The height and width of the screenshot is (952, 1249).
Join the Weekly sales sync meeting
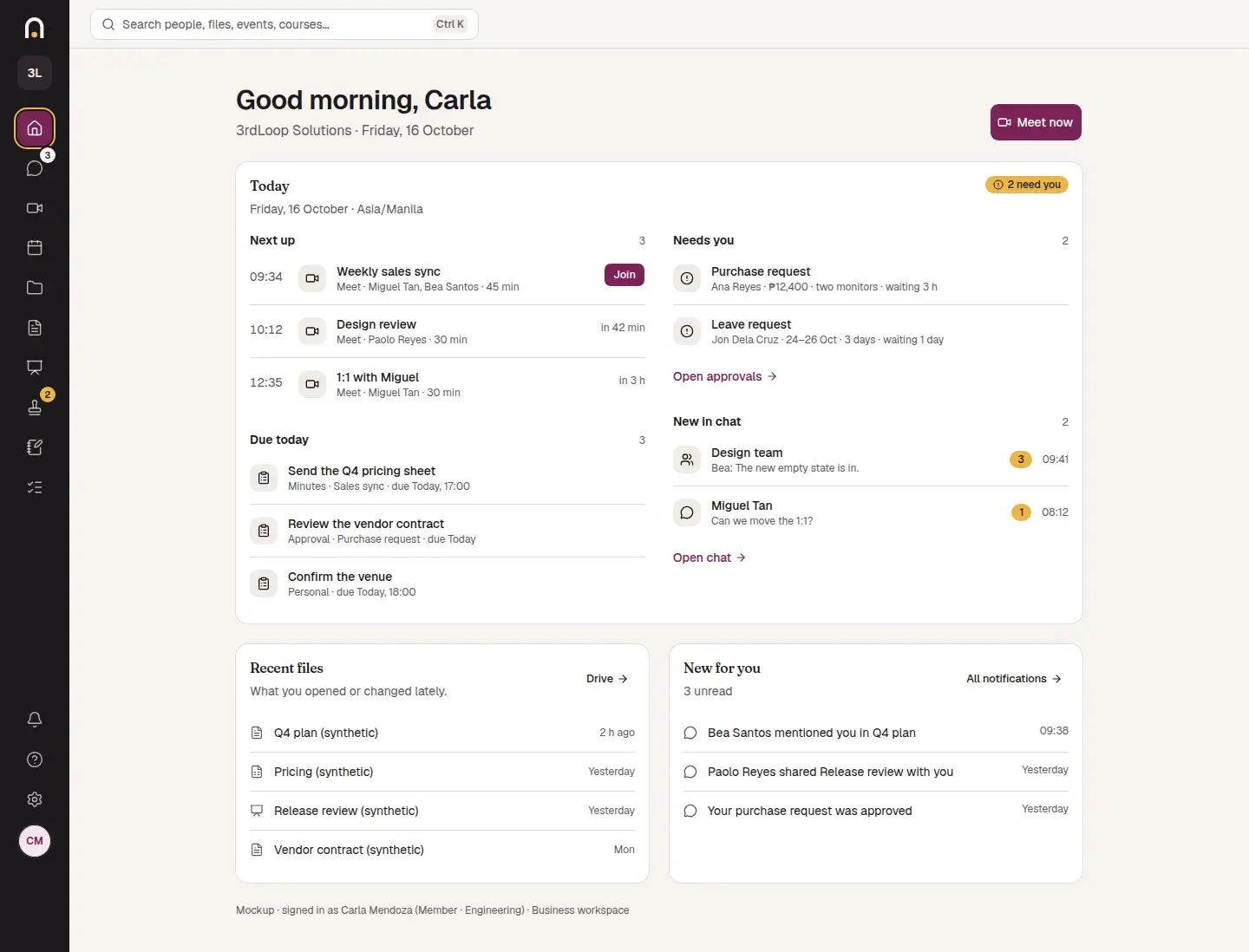[x=624, y=275]
